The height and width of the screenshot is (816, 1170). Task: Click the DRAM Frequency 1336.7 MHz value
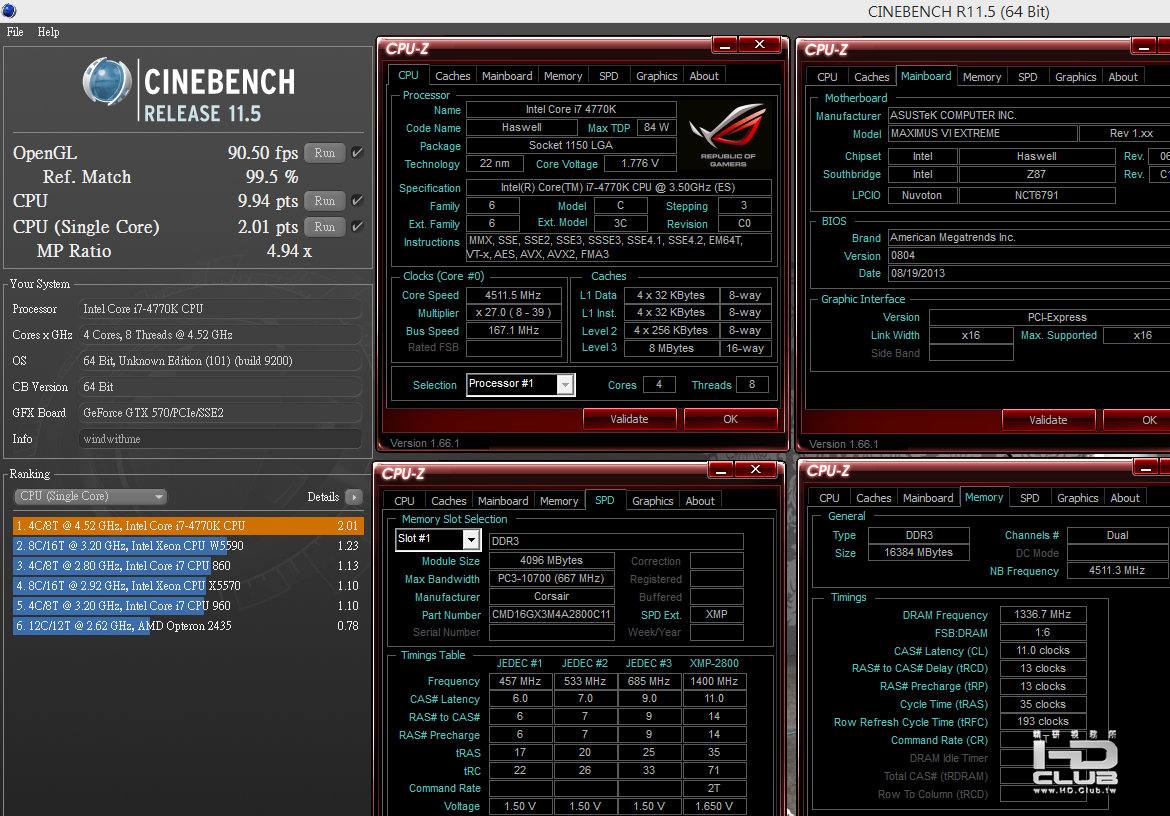click(1042, 615)
